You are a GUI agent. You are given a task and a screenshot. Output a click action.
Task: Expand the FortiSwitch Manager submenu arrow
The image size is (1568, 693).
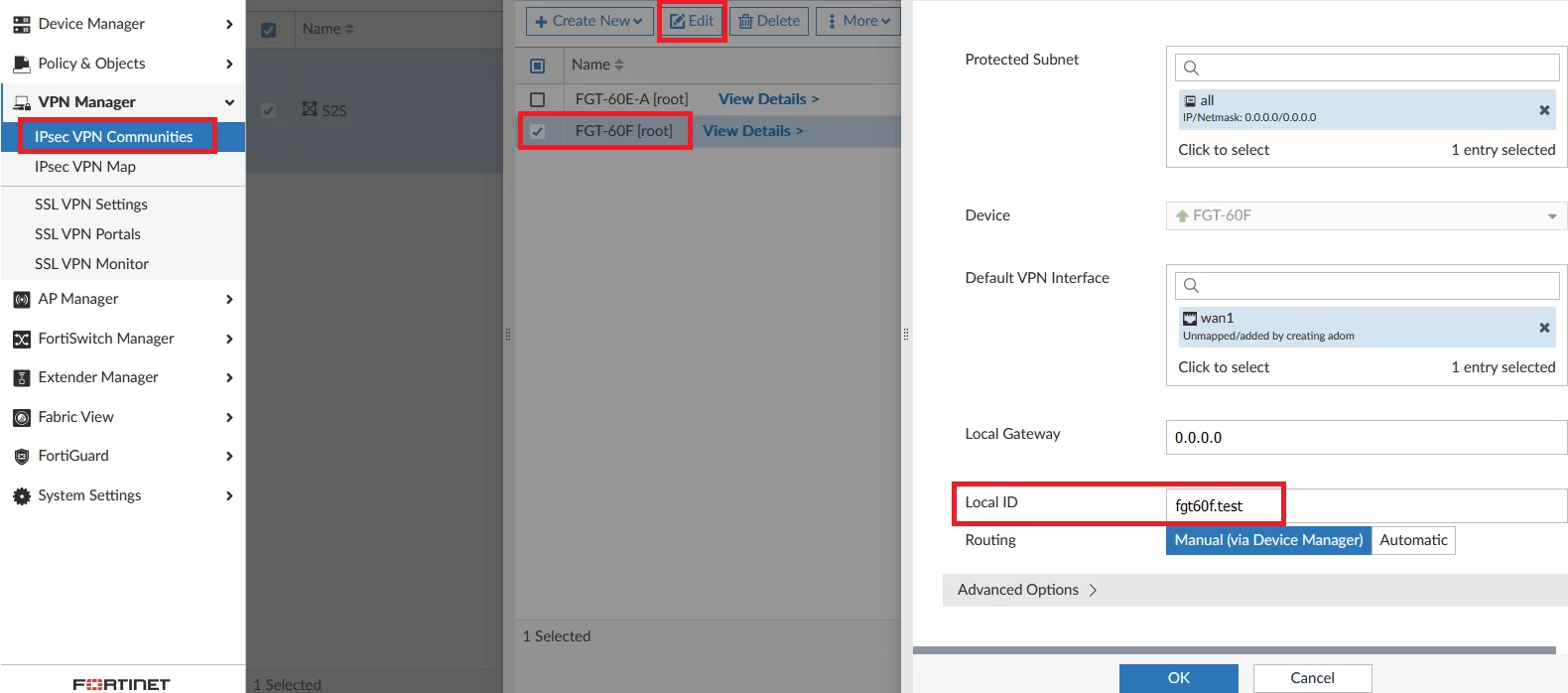tap(229, 339)
